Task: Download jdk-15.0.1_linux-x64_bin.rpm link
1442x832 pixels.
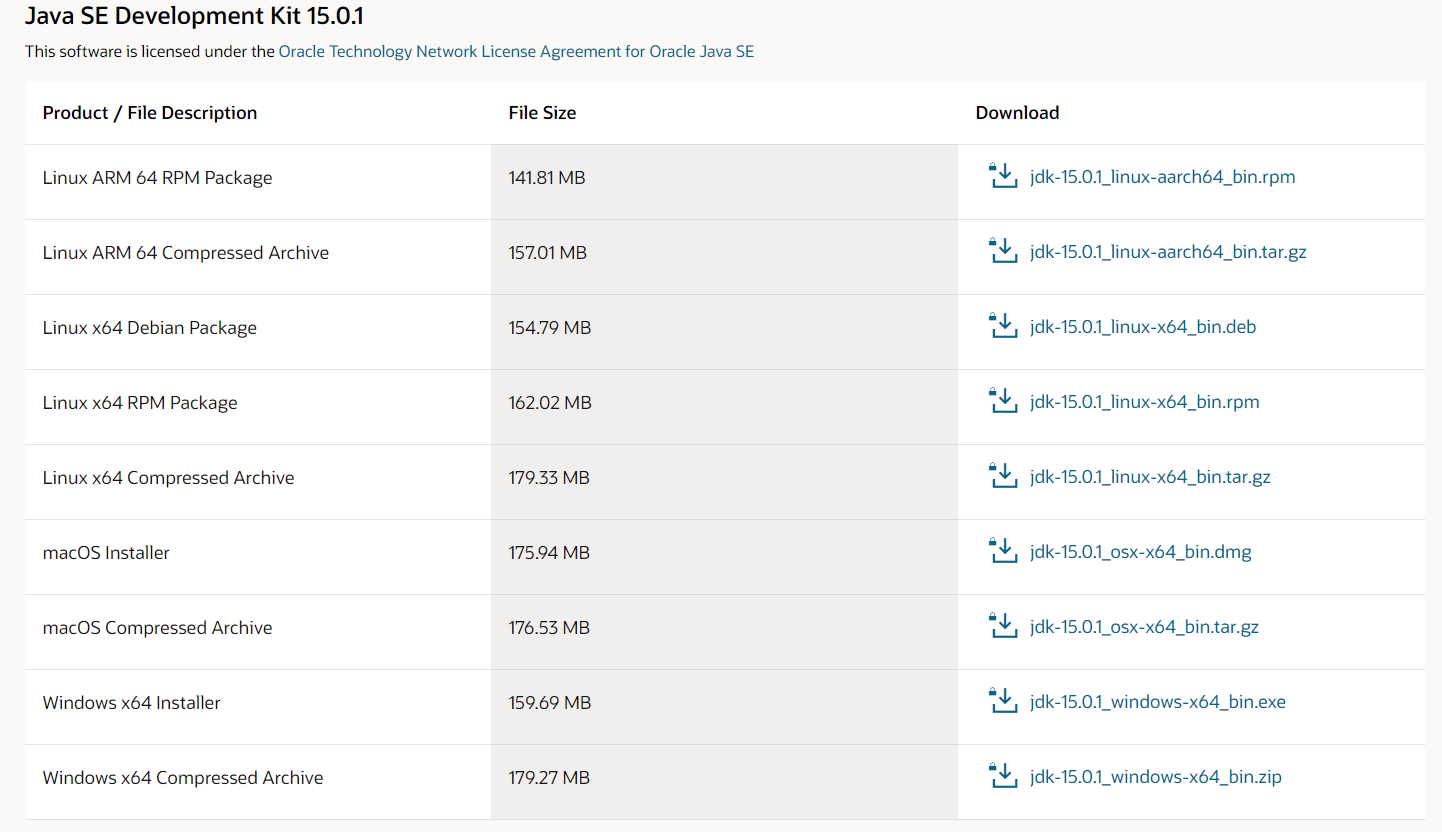Action: 1144,402
